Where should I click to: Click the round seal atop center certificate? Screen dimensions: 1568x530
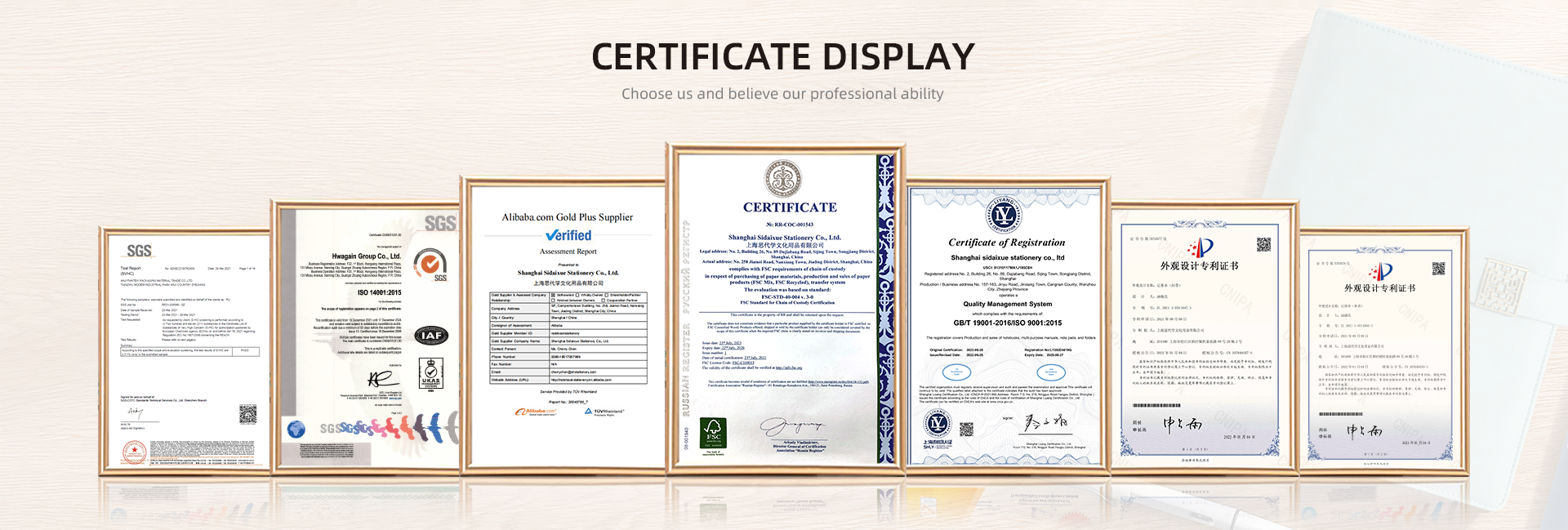783,179
